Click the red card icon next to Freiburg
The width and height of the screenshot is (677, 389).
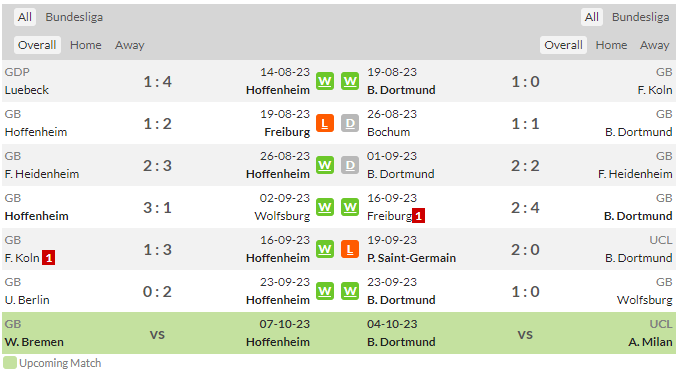coord(418,215)
